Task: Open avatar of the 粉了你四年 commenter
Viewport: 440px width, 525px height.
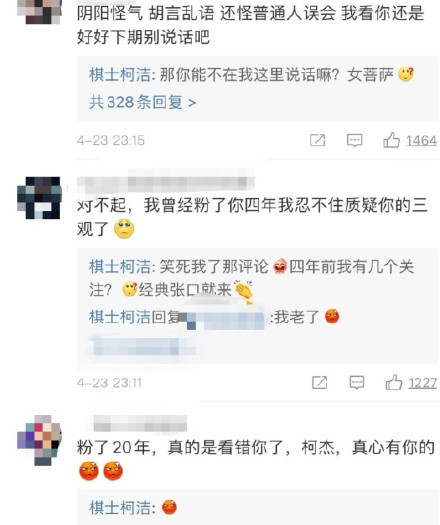Action: [x=40, y=198]
